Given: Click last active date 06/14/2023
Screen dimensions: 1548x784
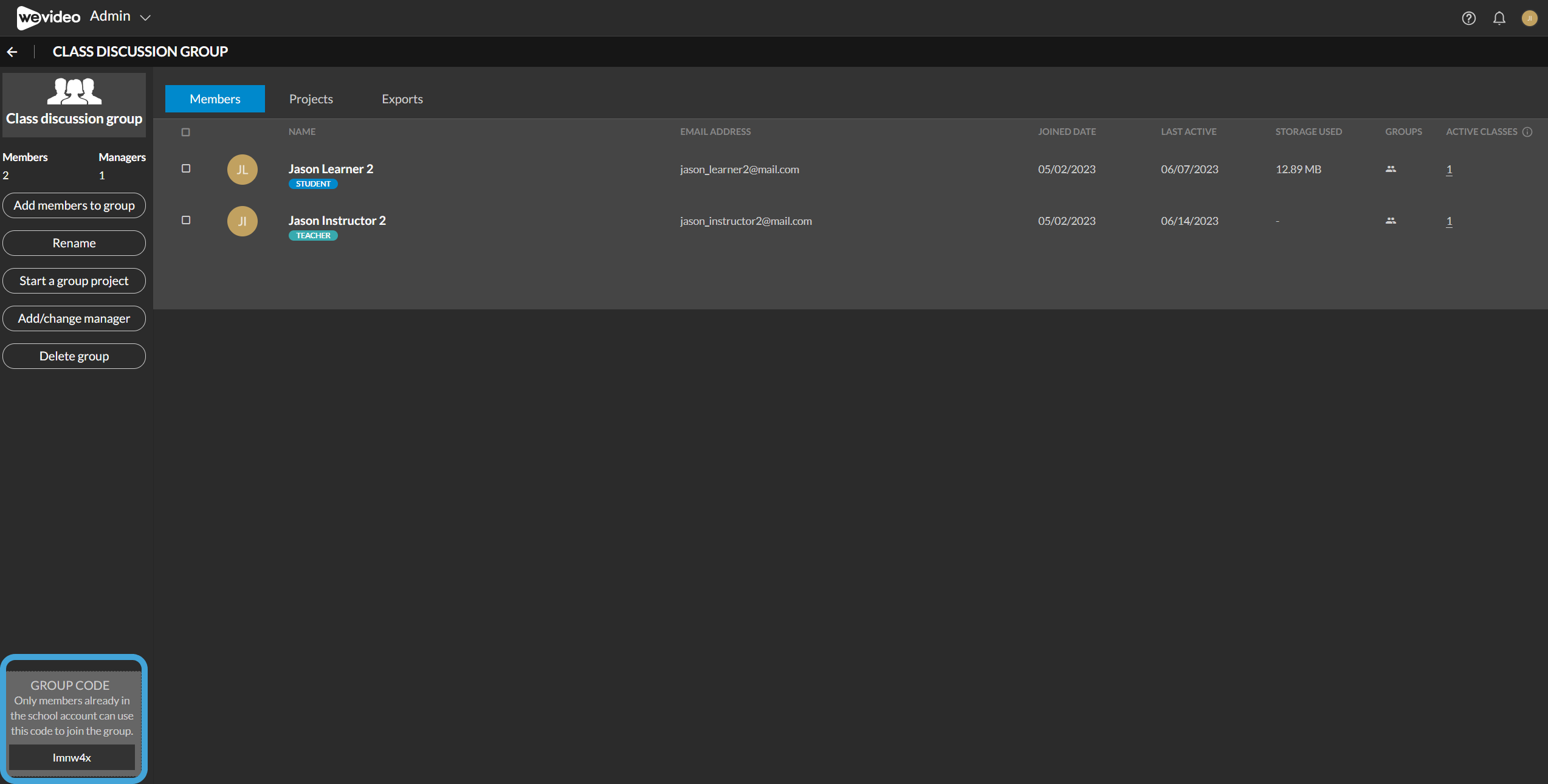Looking at the screenshot, I should coord(1189,221).
